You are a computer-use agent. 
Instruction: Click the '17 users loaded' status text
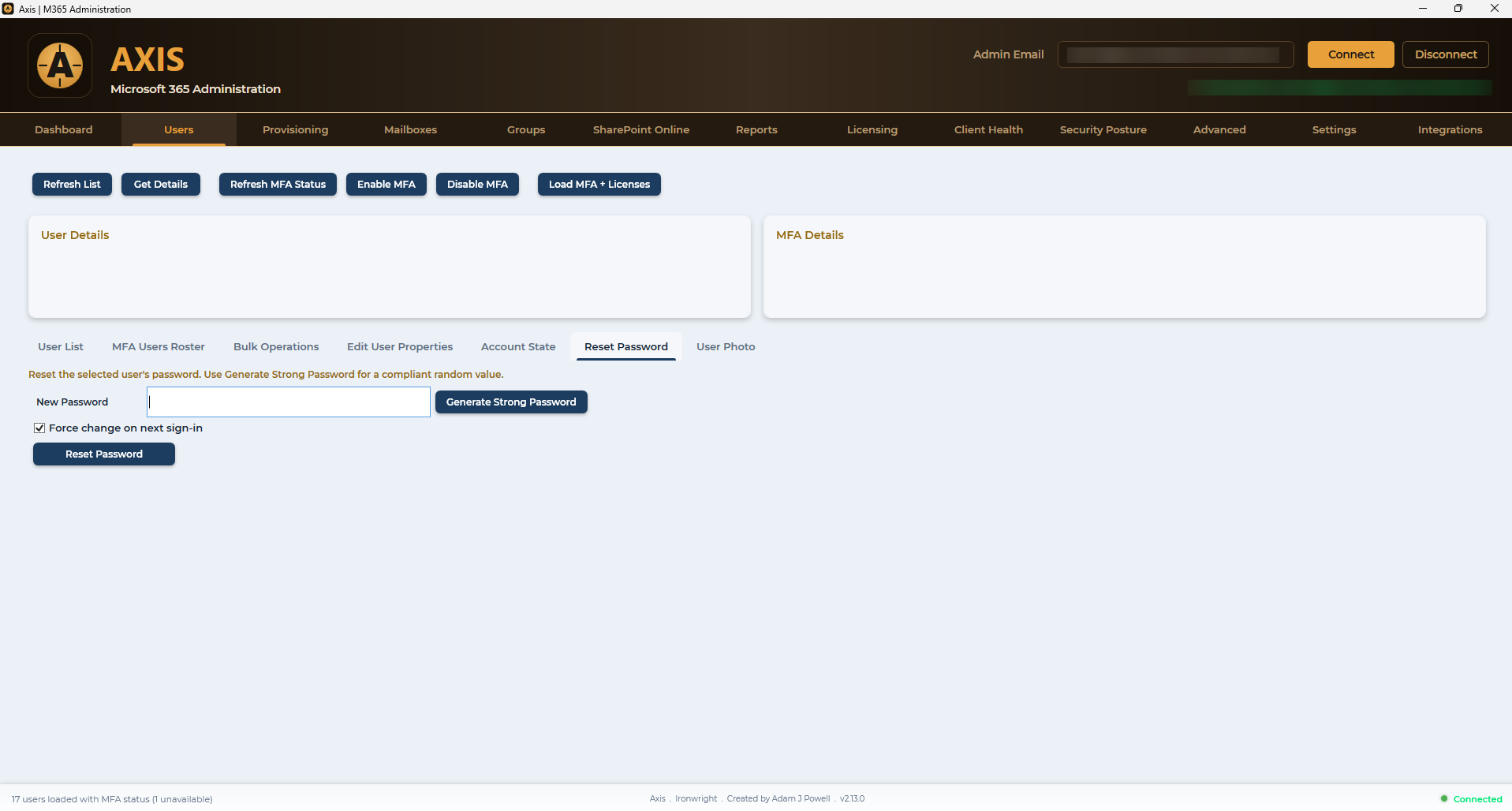point(112,799)
